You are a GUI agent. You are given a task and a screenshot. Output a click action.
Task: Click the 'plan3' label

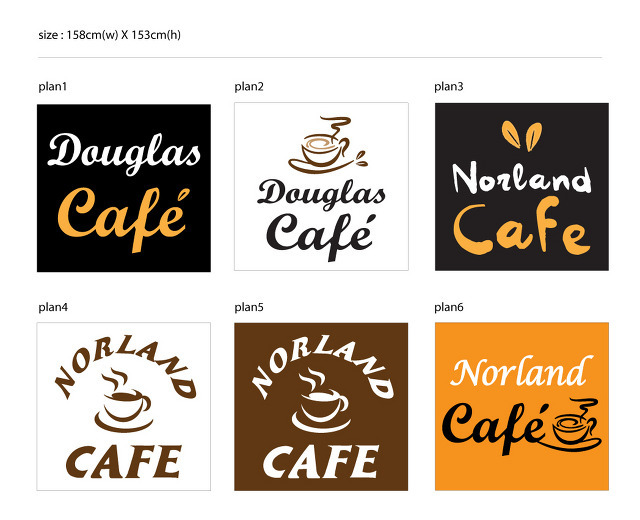click(x=449, y=87)
